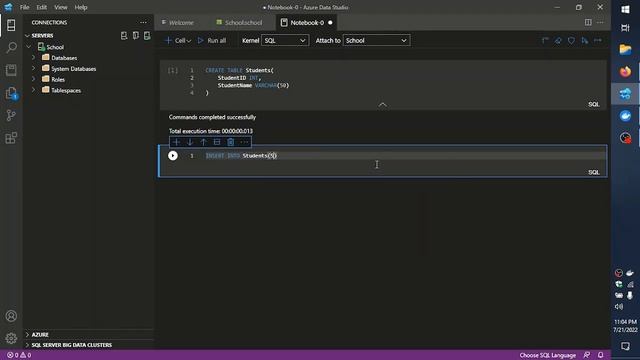This screenshot has height=360, width=640.
Task: Open the Connections view in activity bar
Action: [x=11, y=25]
